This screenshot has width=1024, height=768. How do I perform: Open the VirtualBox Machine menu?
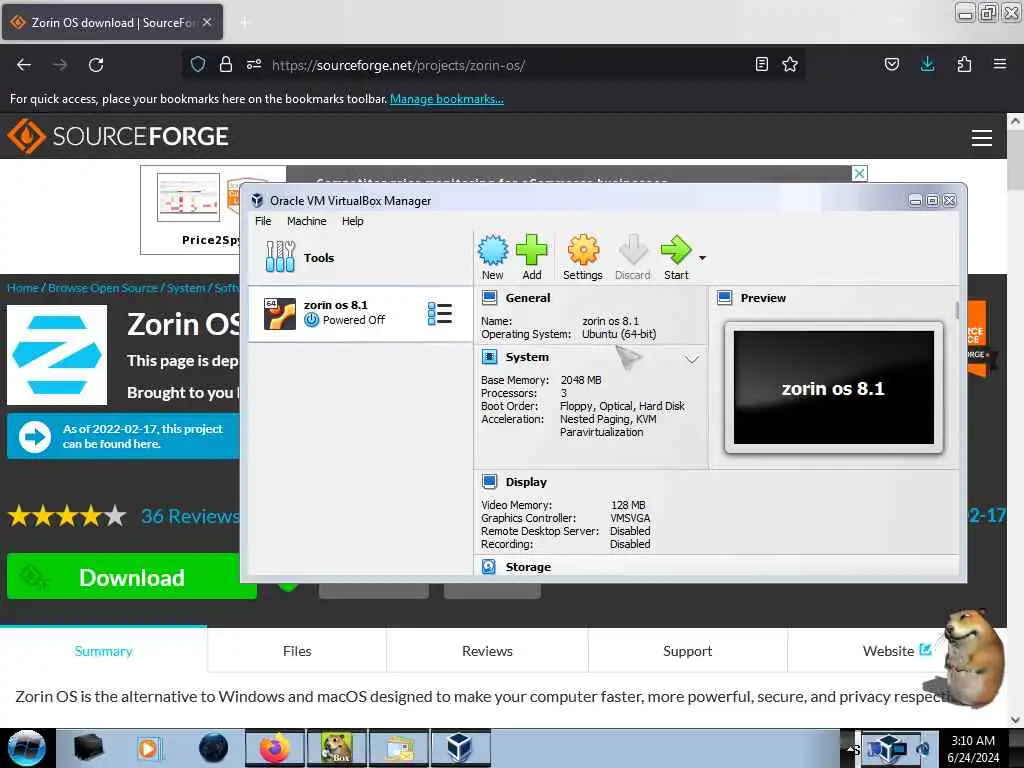(x=306, y=221)
